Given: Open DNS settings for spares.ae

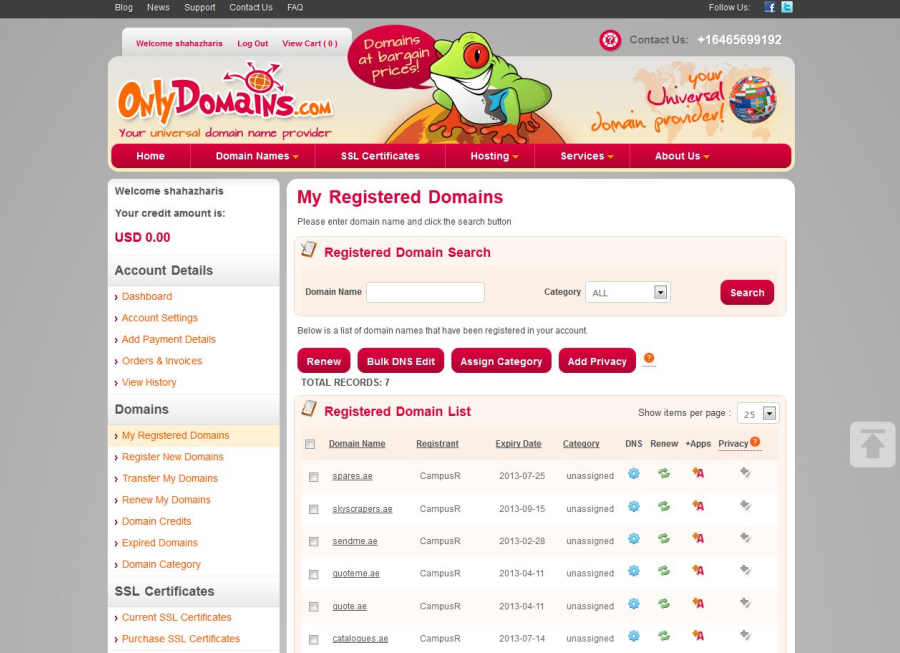Looking at the screenshot, I should click(x=634, y=473).
